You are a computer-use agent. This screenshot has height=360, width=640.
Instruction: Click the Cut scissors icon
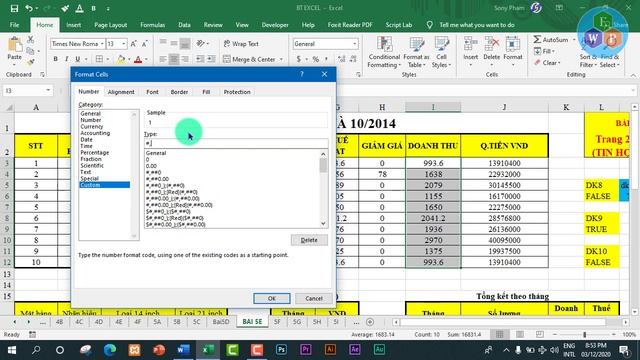click(x=31, y=40)
